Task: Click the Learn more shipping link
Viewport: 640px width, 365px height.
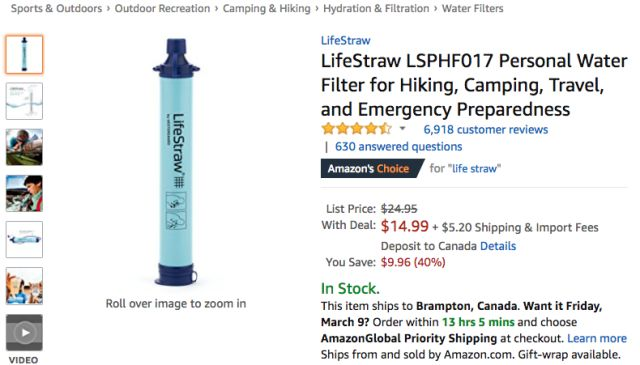Action: point(597,338)
